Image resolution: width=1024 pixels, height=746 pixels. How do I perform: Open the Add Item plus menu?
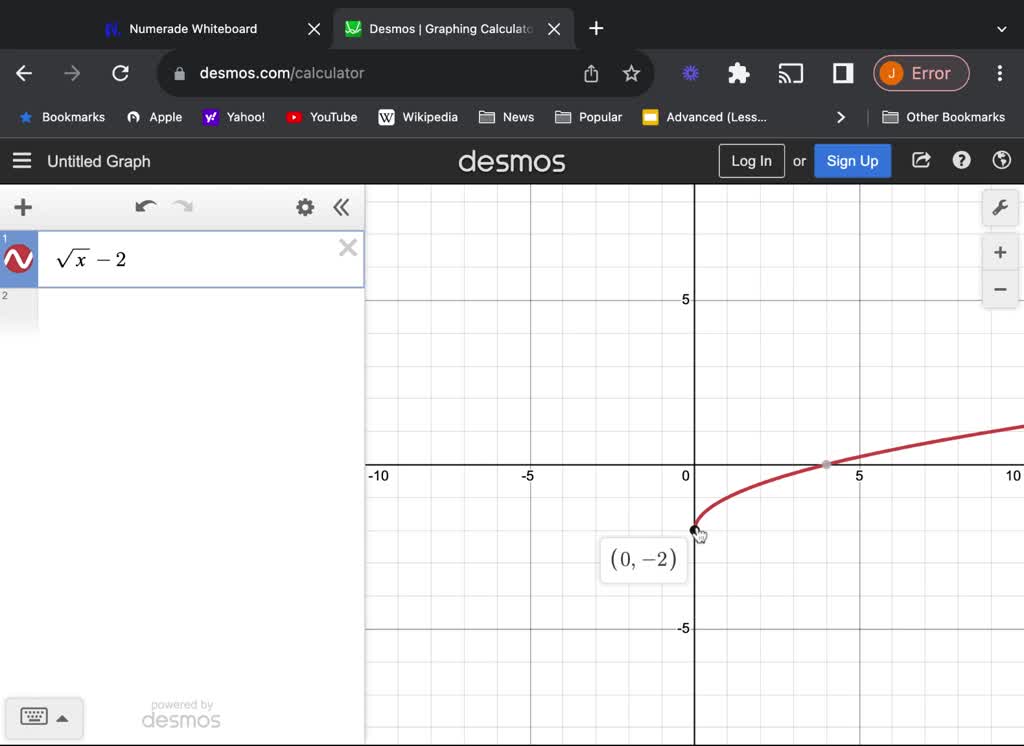[23, 207]
